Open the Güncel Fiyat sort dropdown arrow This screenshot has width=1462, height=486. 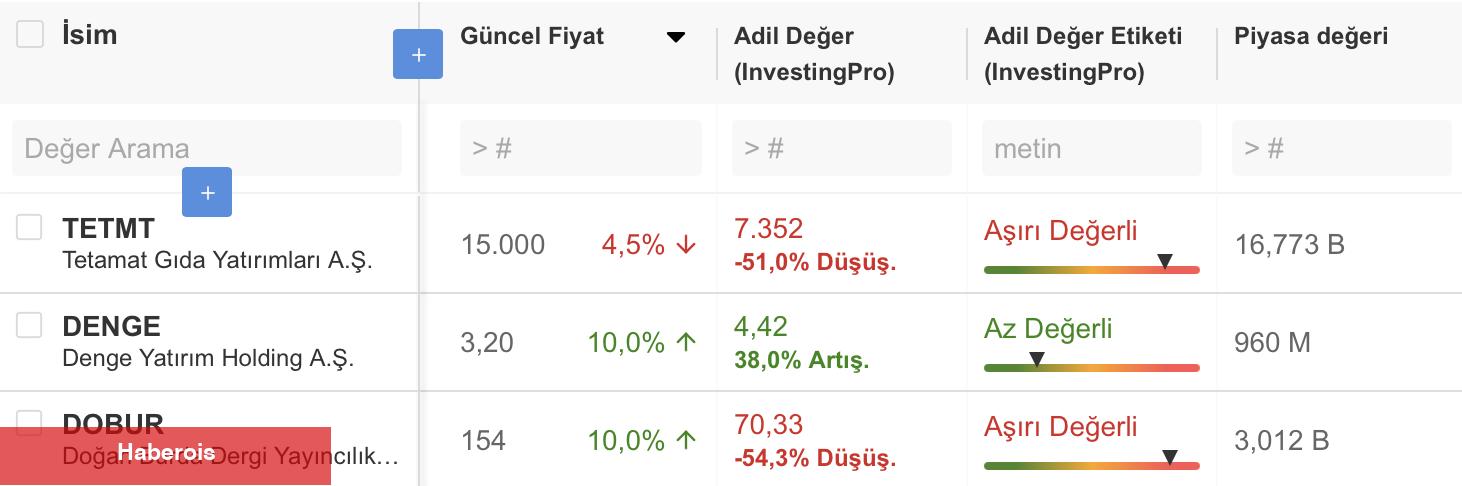(x=676, y=37)
